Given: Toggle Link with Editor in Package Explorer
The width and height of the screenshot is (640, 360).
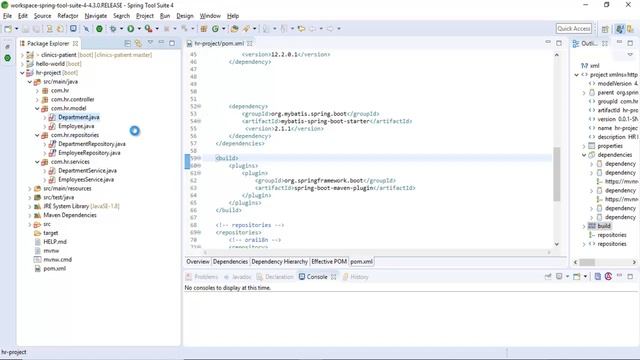Looking at the screenshot, I should click(x=138, y=43).
